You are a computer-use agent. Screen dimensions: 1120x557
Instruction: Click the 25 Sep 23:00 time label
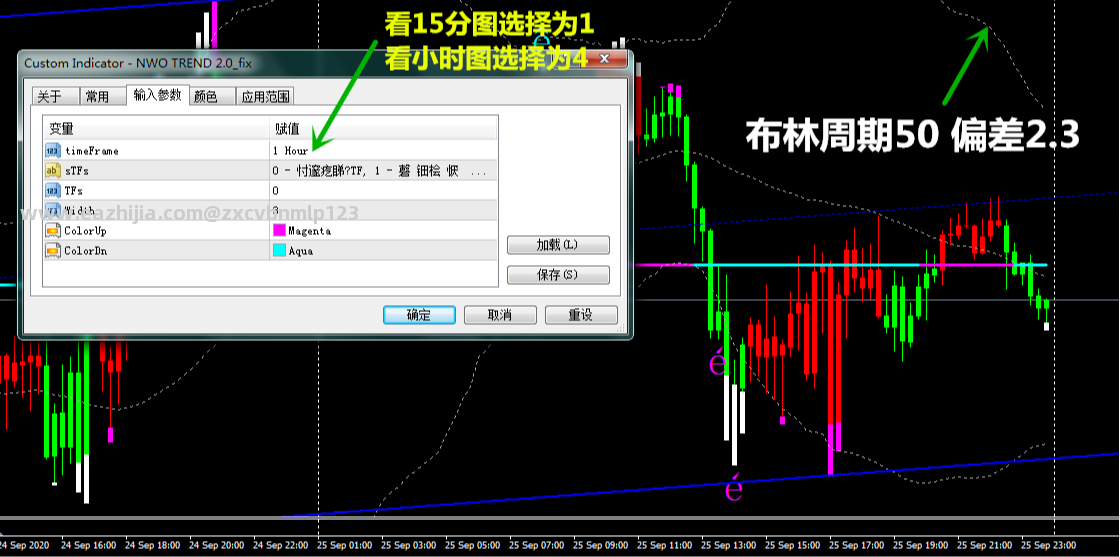(x=1047, y=546)
